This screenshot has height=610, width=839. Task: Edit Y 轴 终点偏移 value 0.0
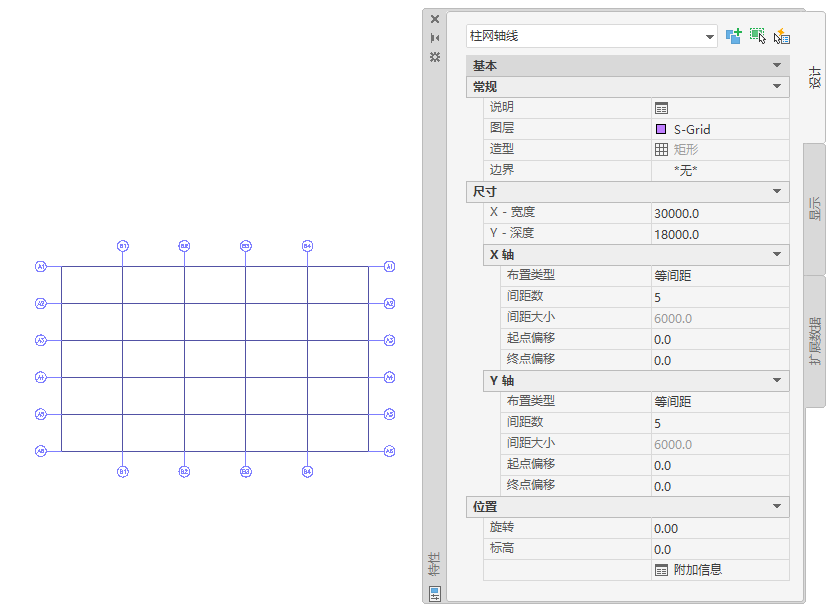(x=720, y=486)
